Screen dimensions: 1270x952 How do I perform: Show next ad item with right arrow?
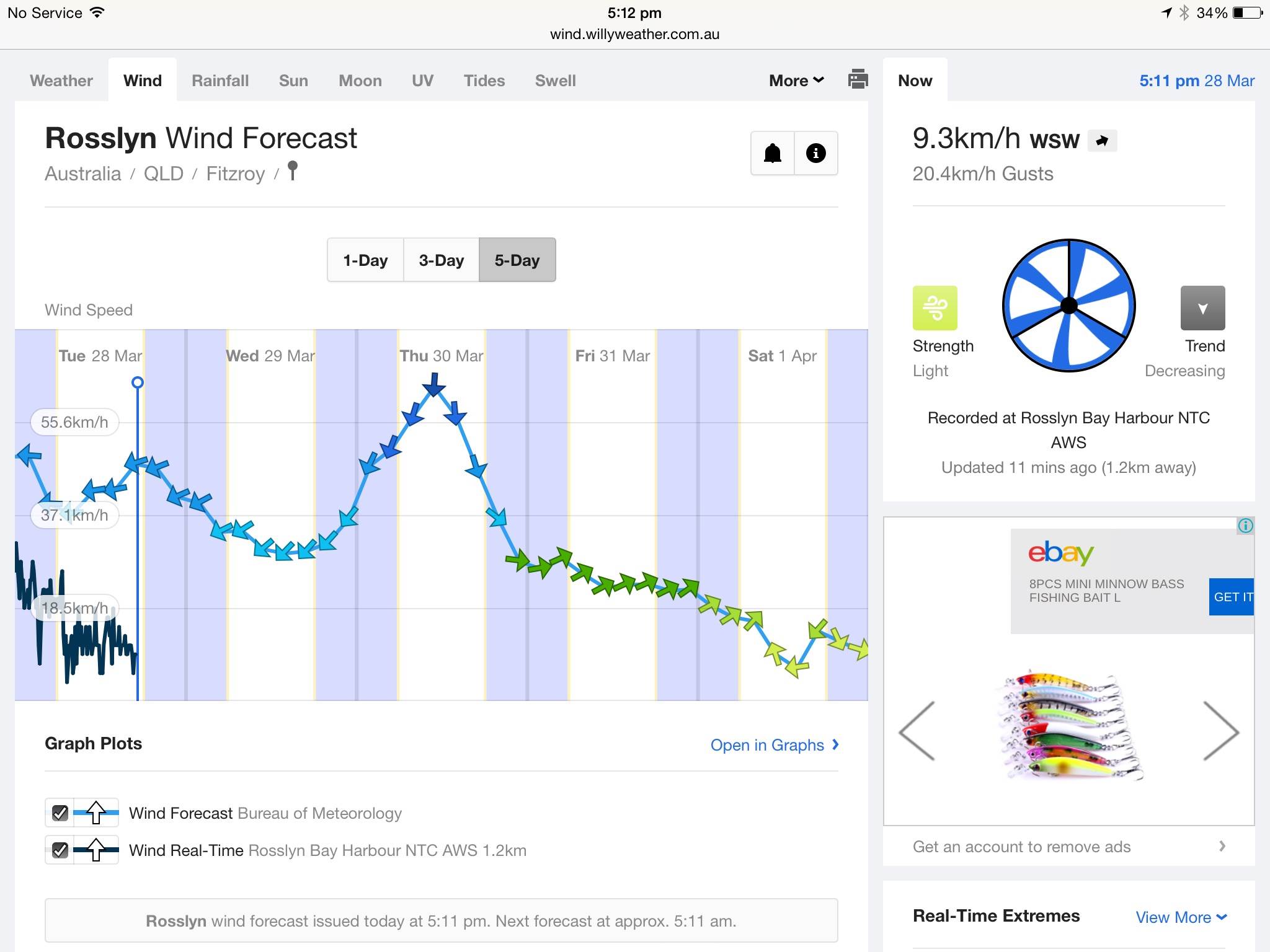[x=1220, y=731]
